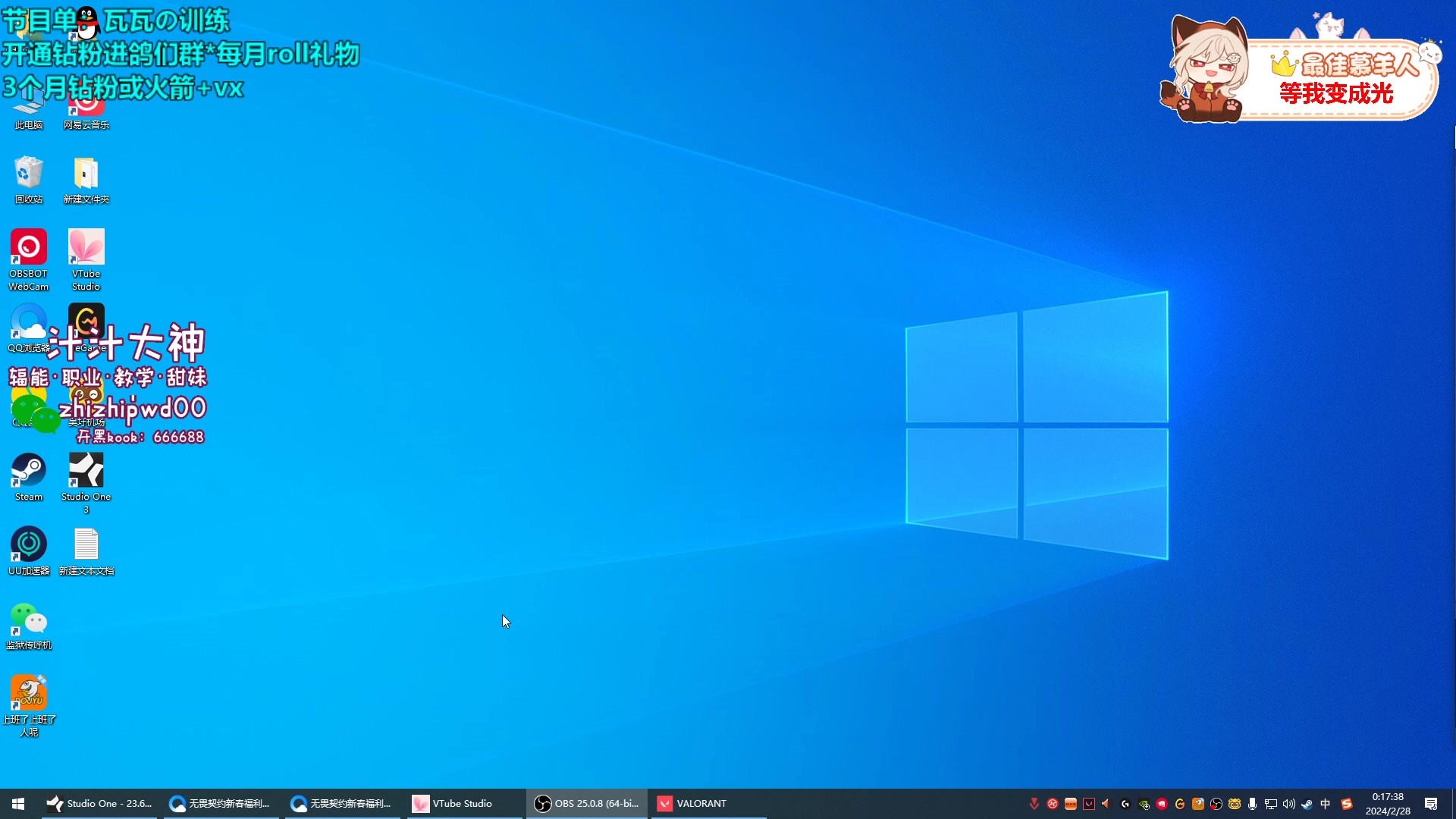Click the VALORANT tray icon
Viewport: 1456px width, 819px height.
[x=1089, y=804]
